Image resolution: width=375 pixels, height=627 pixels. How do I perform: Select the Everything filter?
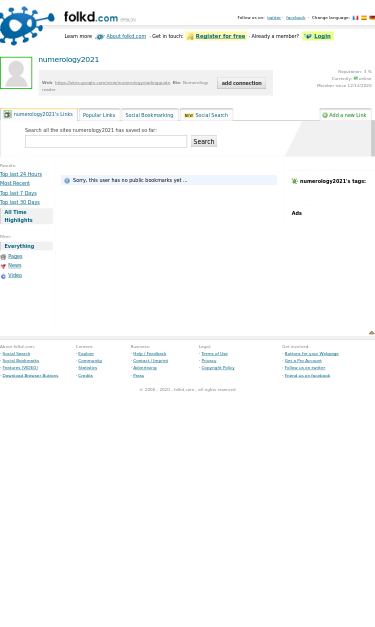[x=19, y=246]
